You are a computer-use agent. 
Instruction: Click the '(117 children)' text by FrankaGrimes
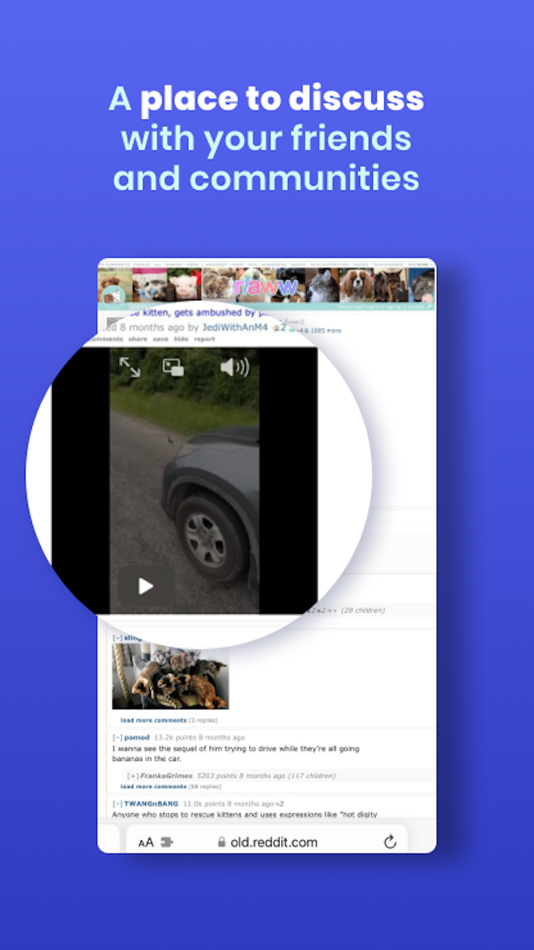312,776
